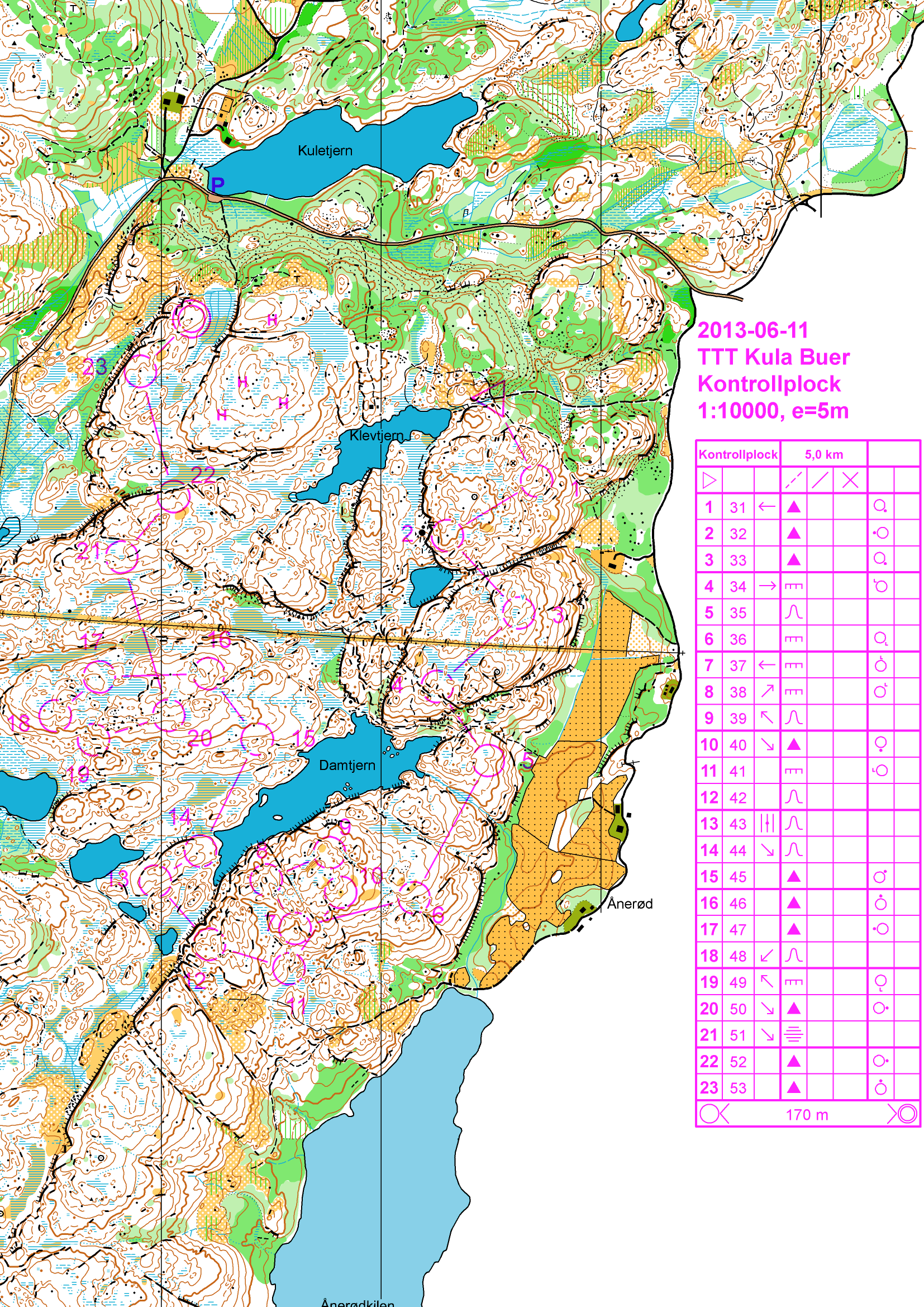Viewport: 924px width, 1307px height.
Task: Click the dashed line symbol in the sheet header
Action: click(x=794, y=481)
